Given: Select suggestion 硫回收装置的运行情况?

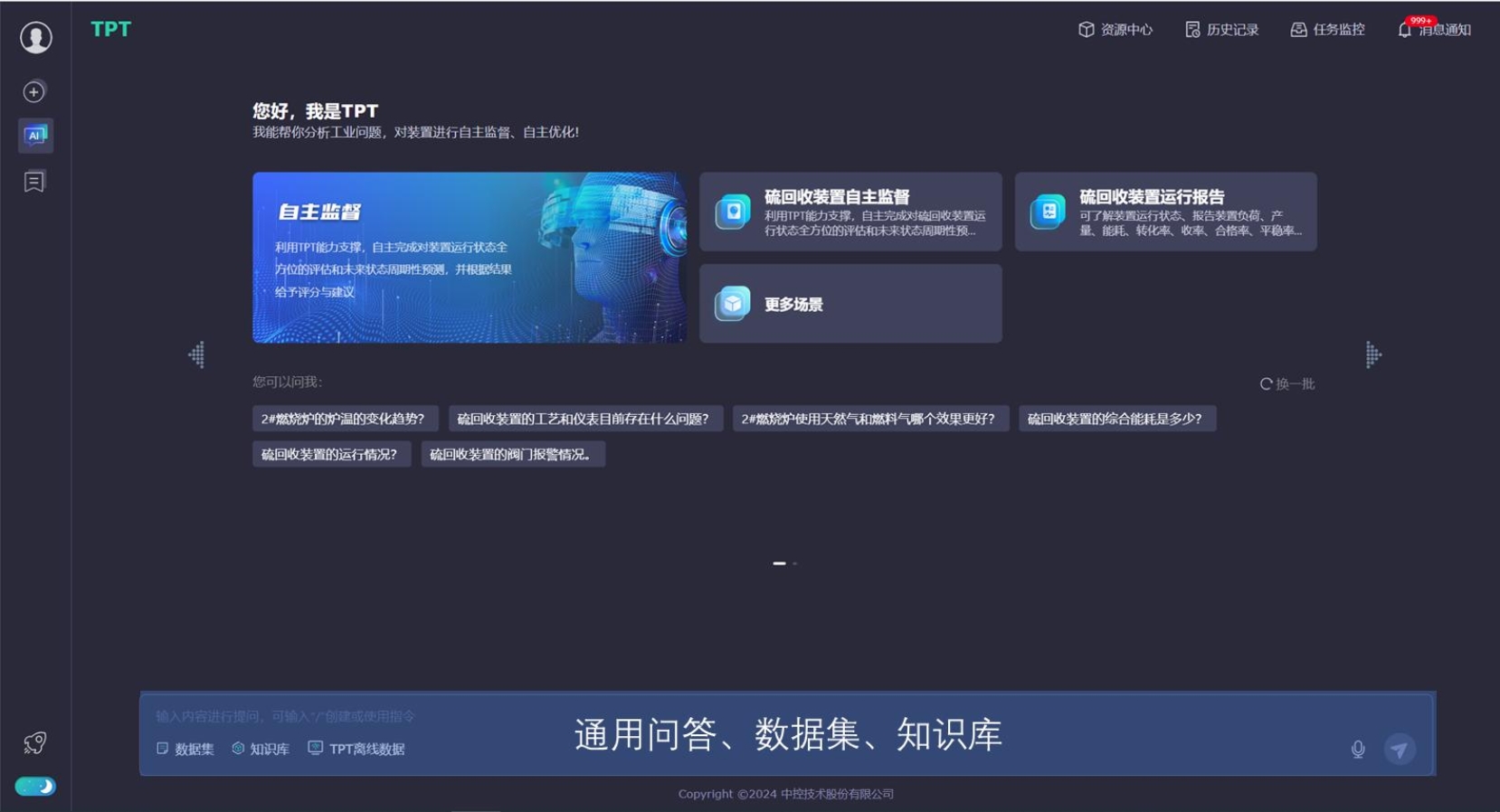Looking at the screenshot, I should point(330,454).
